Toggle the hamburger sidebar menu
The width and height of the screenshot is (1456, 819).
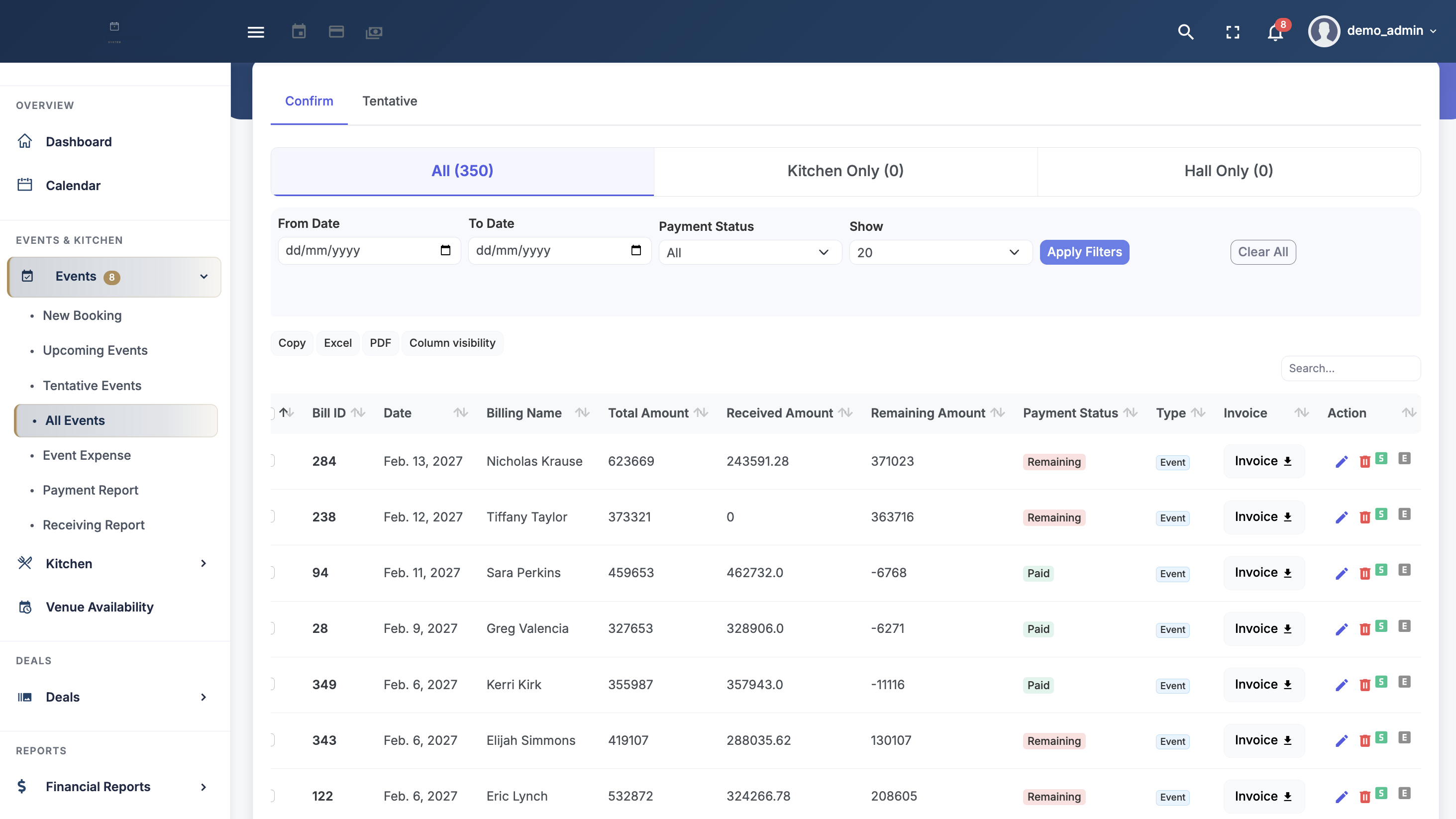[255, 32]
